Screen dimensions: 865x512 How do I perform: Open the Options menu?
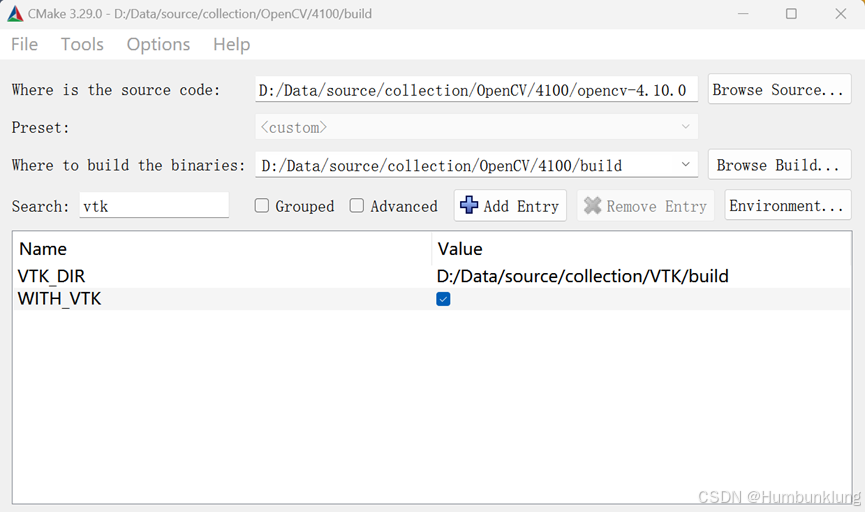[158, 44]
